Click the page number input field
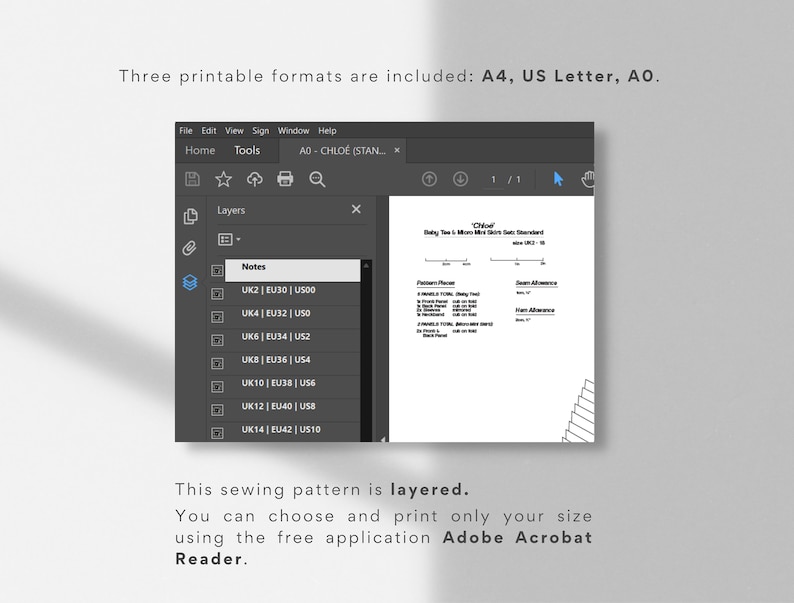The image size is (794, 603). (493, 180)
